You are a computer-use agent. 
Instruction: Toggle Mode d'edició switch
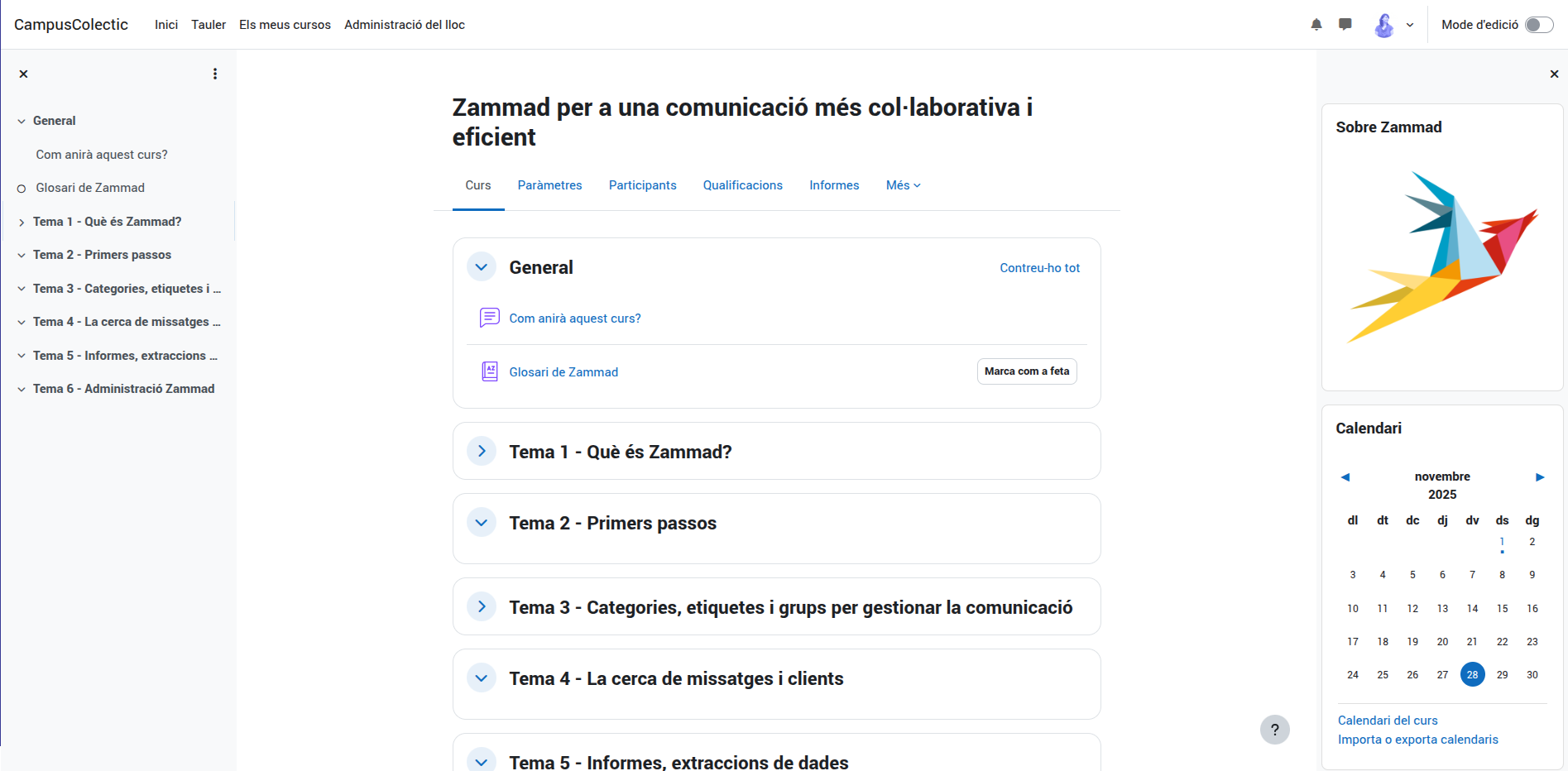coord(1539,25)
